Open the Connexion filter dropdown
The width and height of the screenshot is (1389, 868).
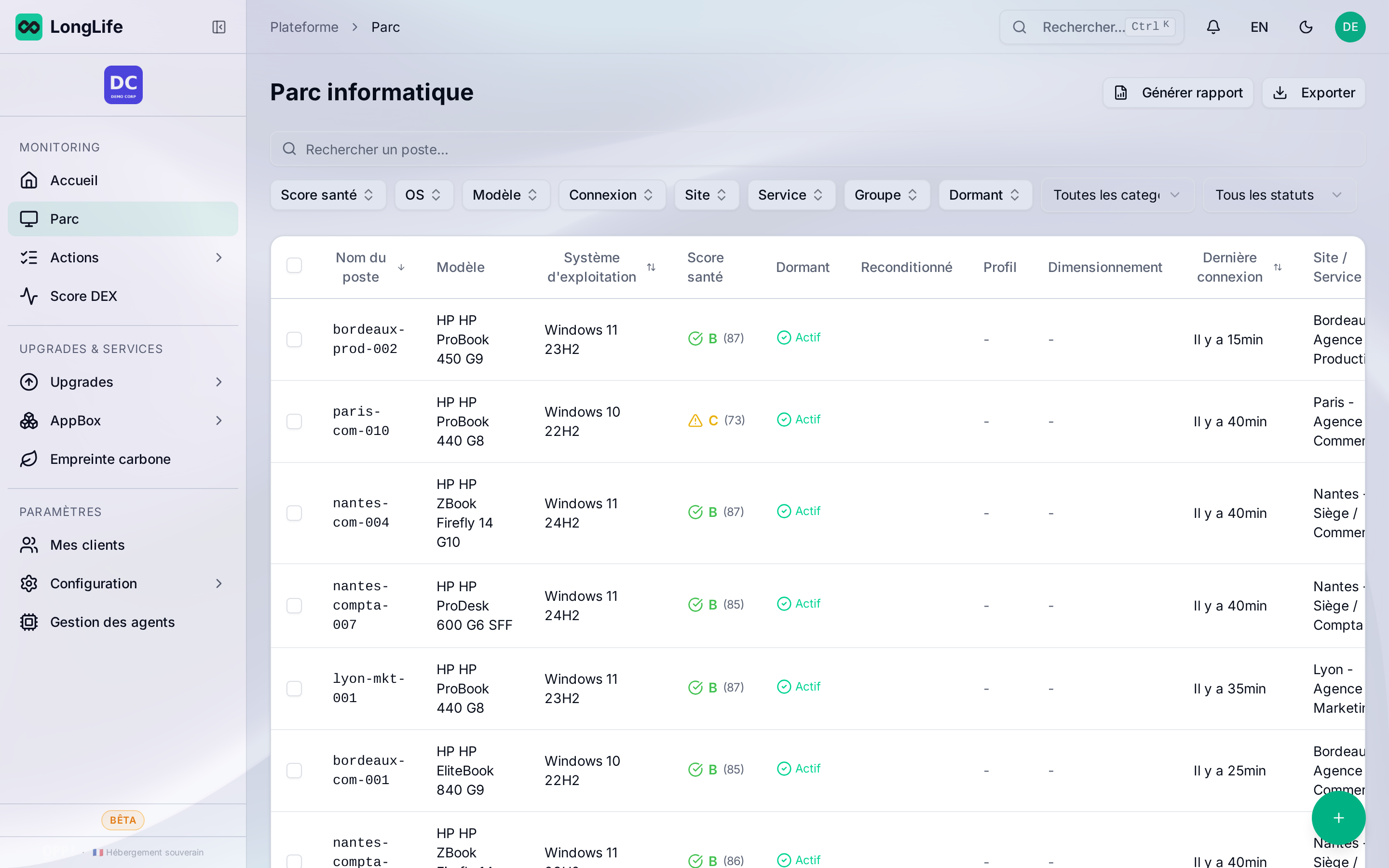pyautogui.click(x=612, y=195)
